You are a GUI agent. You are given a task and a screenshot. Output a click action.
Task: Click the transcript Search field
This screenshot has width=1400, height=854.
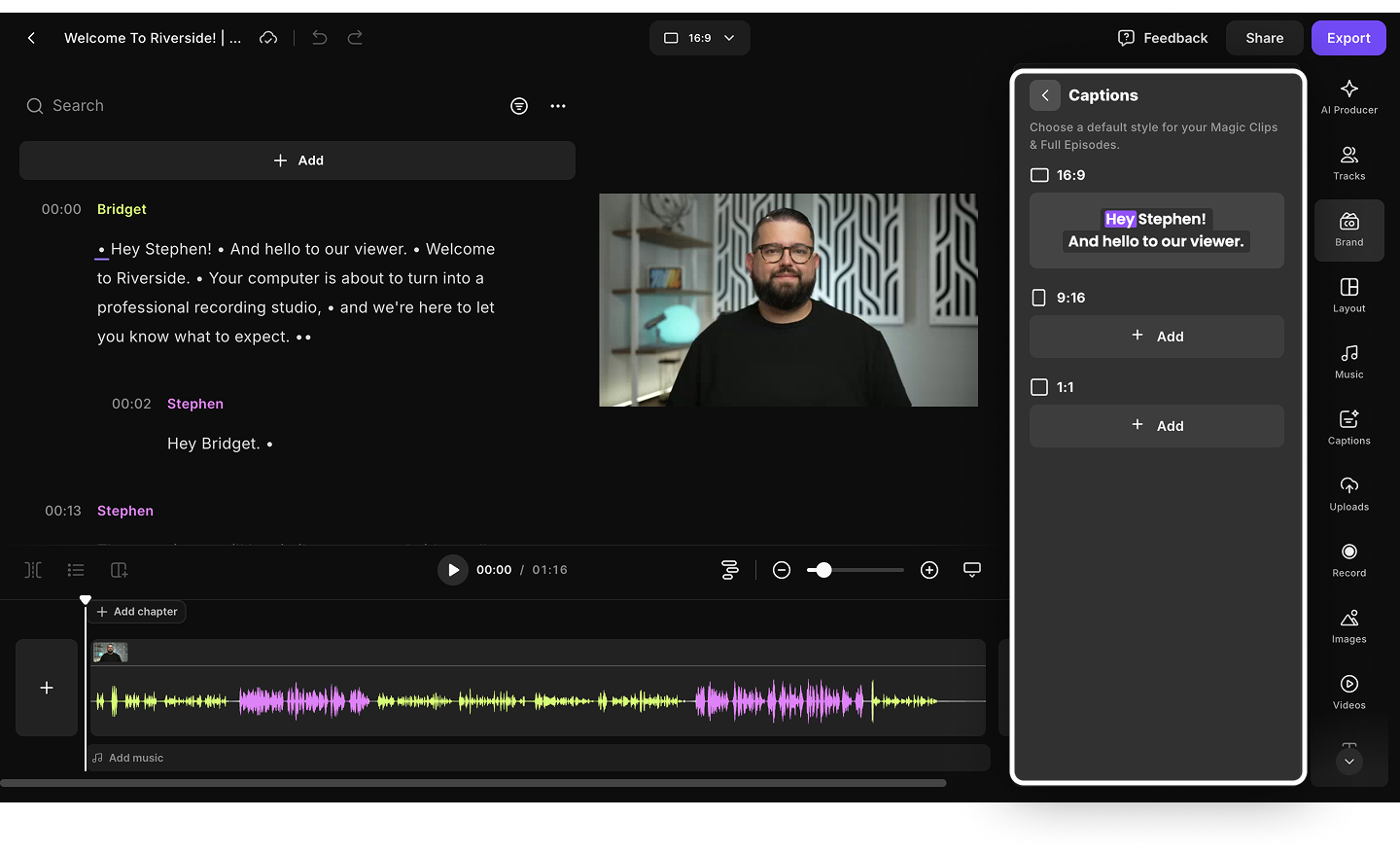(78, 106)
